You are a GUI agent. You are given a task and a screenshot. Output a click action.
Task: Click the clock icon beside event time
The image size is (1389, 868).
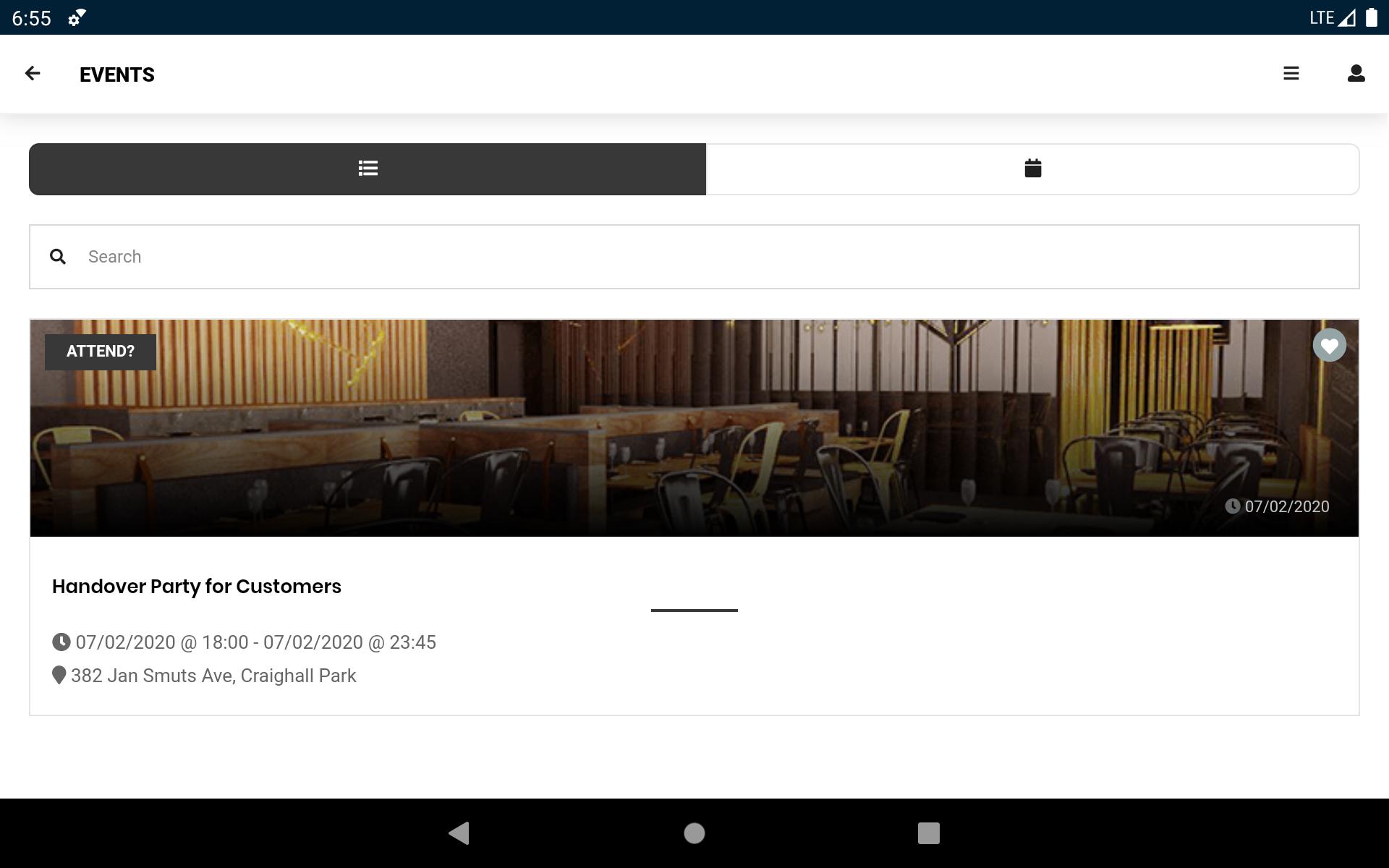pyautogui.click(x=61, y=642)
